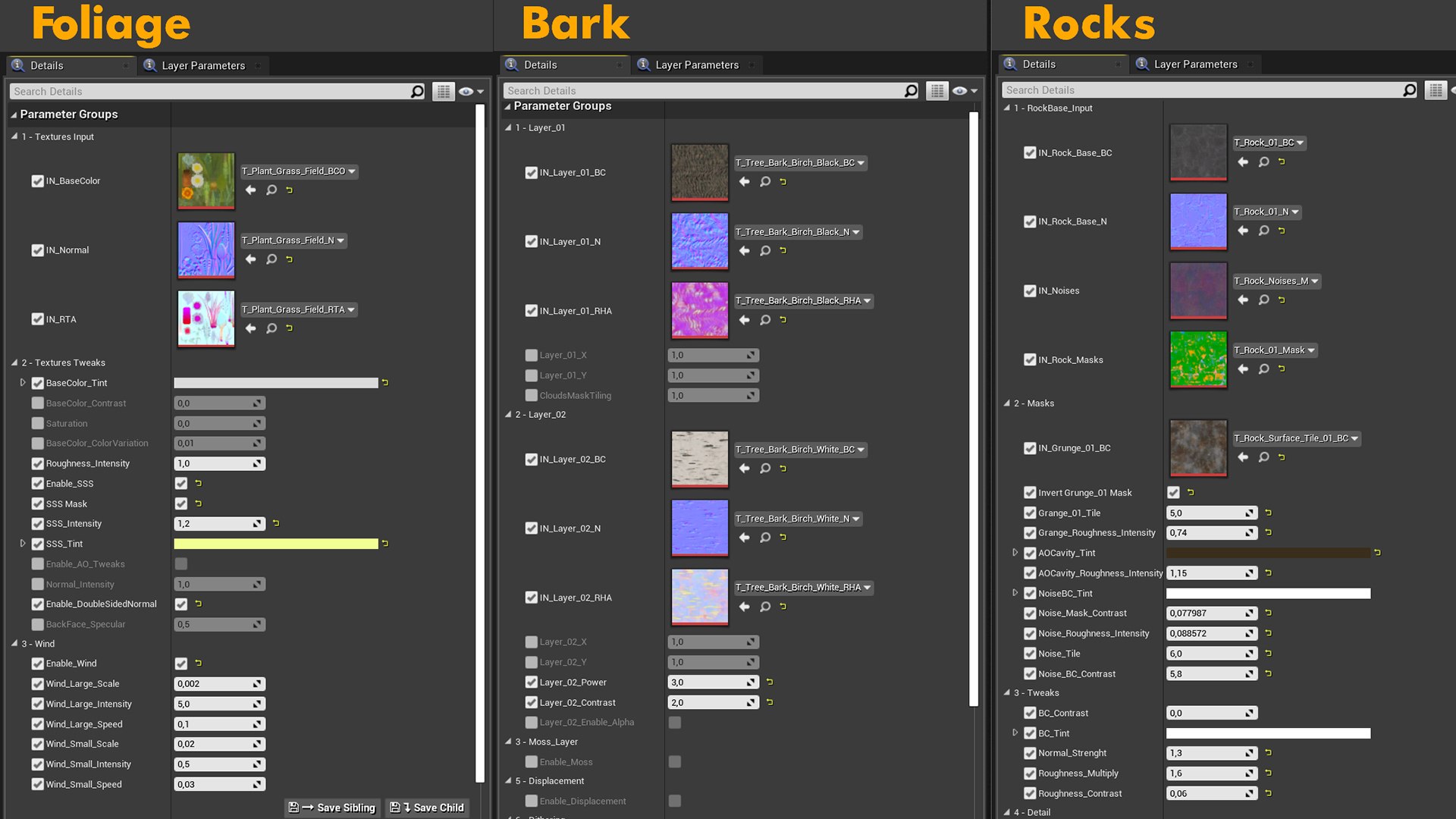The image size is (1456, 819).
Task: Toggle the Enable_Wind value checkbox
Action: [x=180, y=664]
